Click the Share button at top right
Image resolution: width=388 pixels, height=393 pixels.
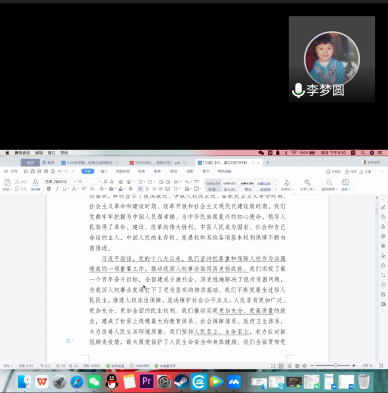click(367, 172)
